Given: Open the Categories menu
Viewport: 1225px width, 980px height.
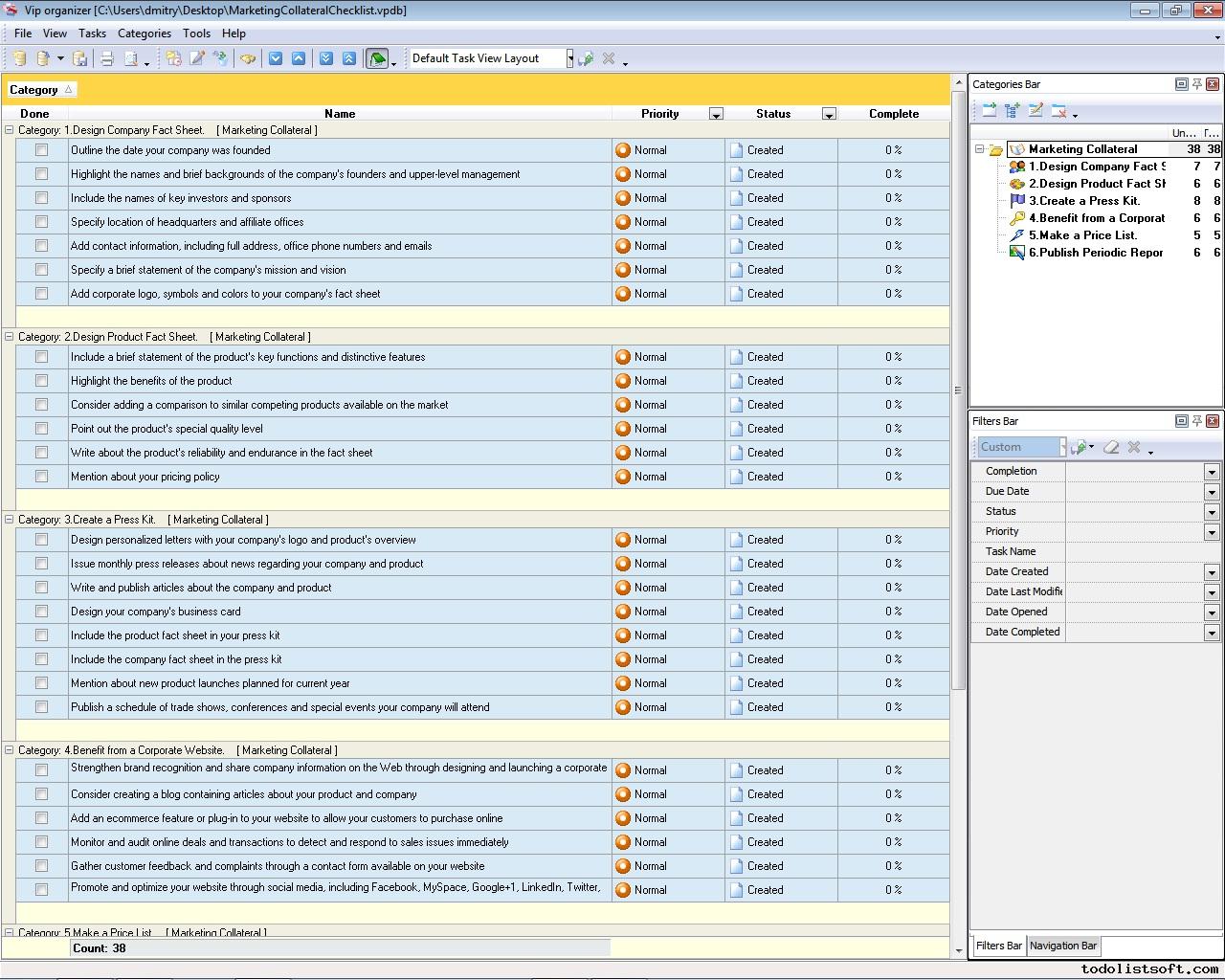Looking at the screenshot, I should [144, 33].
